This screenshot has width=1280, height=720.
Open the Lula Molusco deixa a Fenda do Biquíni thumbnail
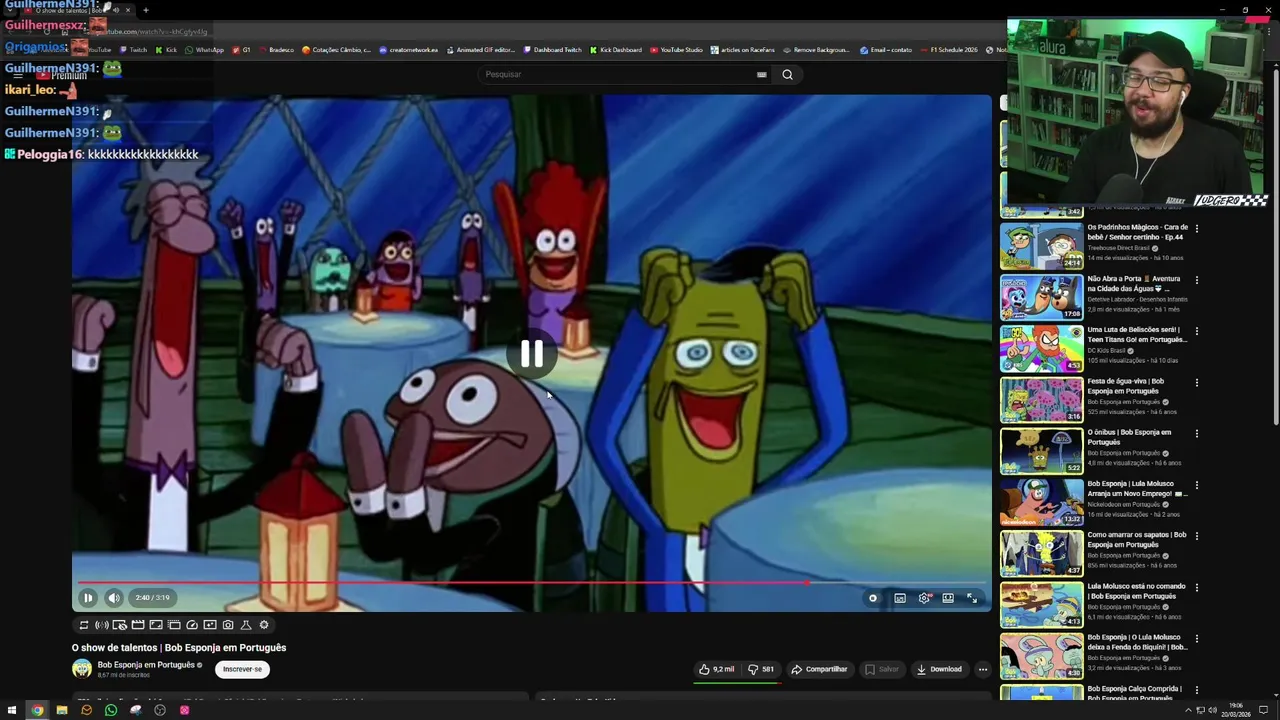1041,655
